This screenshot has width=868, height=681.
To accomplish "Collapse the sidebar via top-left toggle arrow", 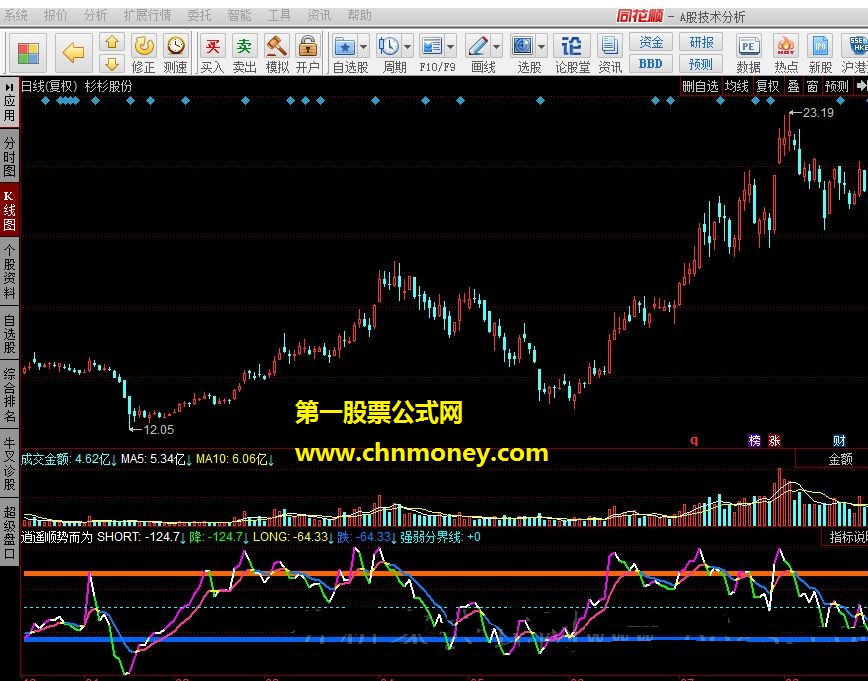I will (x=9, y=87).
